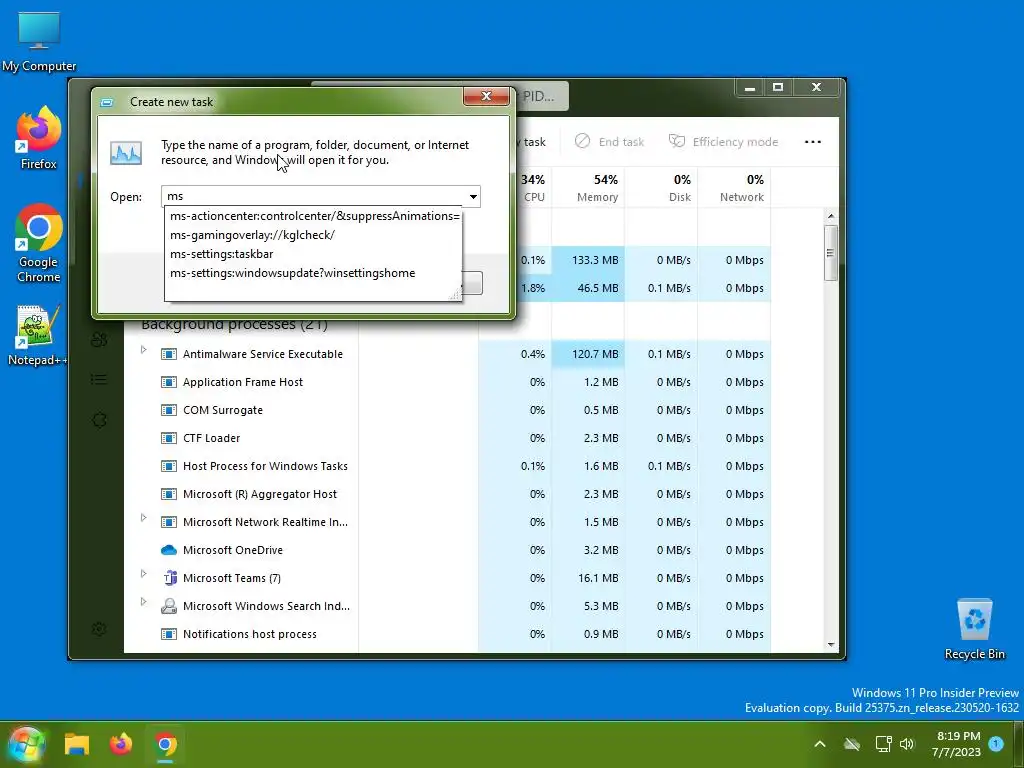Click the Microsoft Teams process icon
Viewport: 1024px width, 768px height.
(169, 578)
